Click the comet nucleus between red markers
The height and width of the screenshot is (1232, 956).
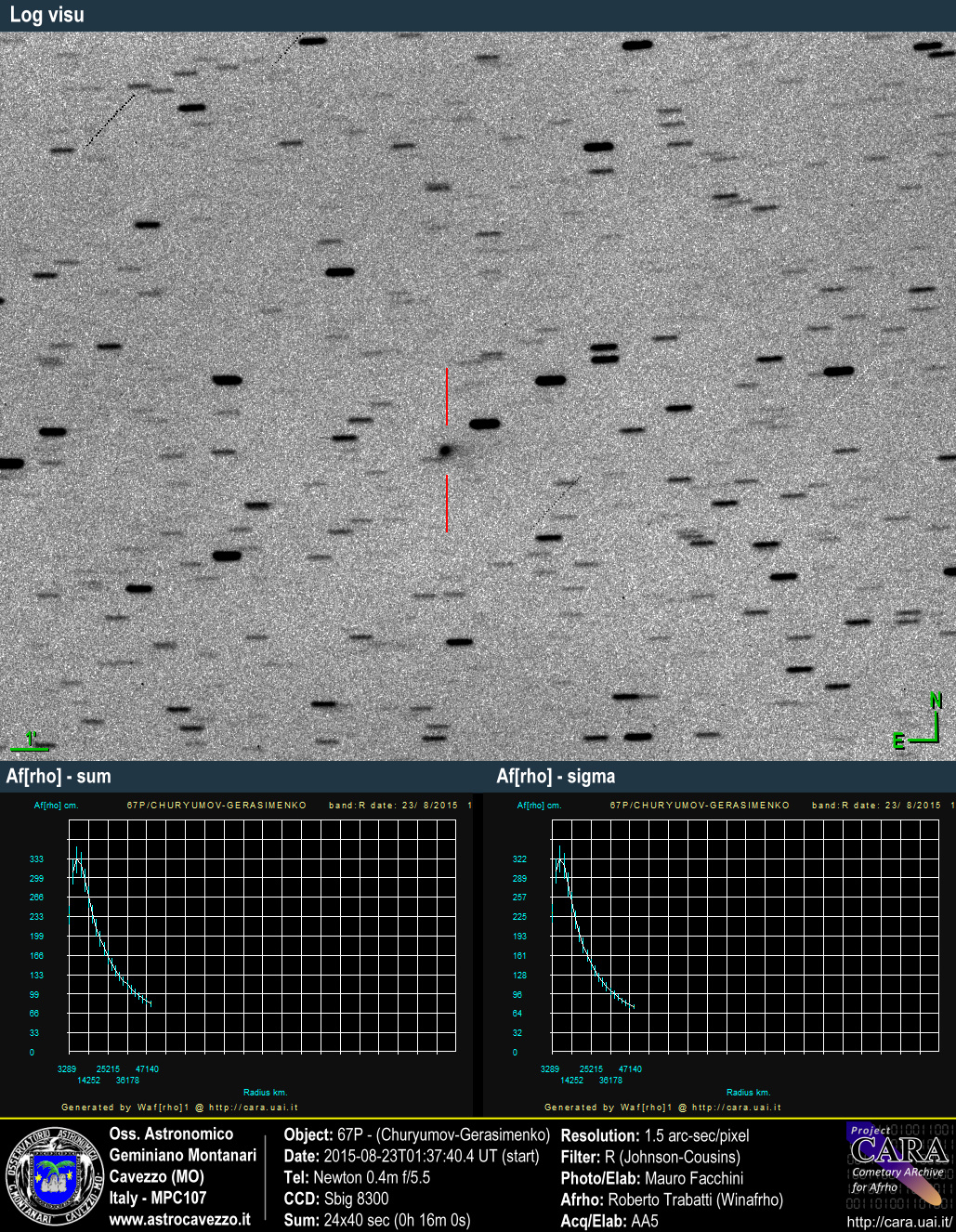click(x=446, y=451)
